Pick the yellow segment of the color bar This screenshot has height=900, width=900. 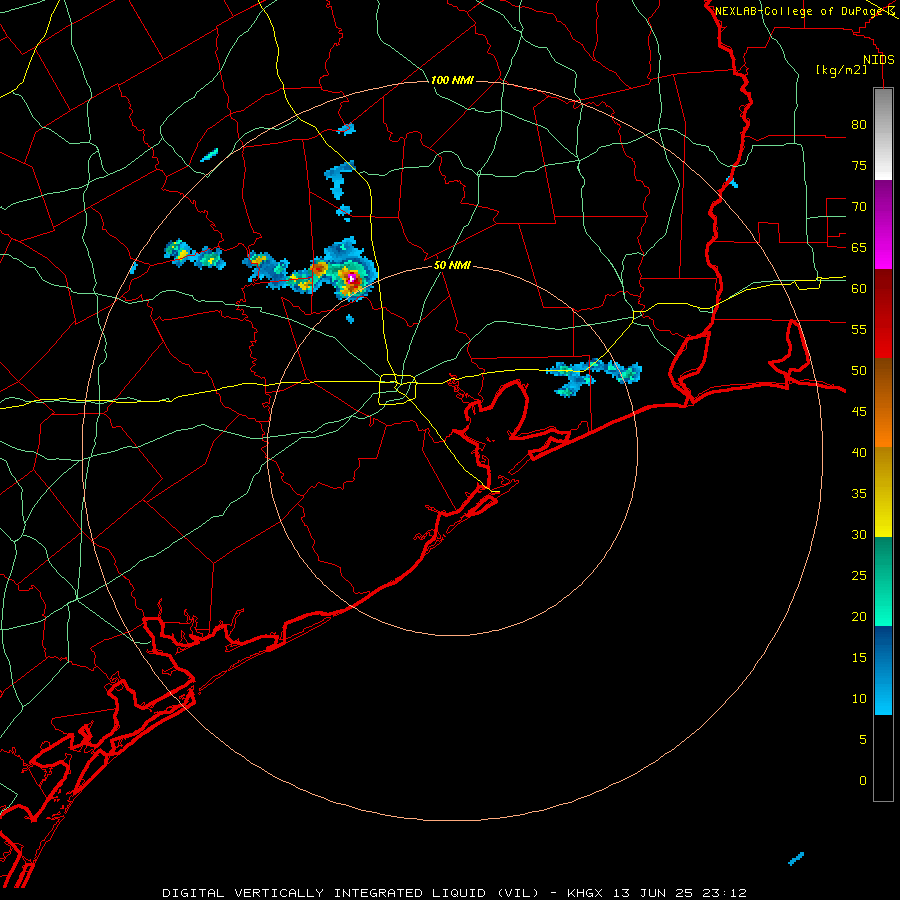pos(883,492)
